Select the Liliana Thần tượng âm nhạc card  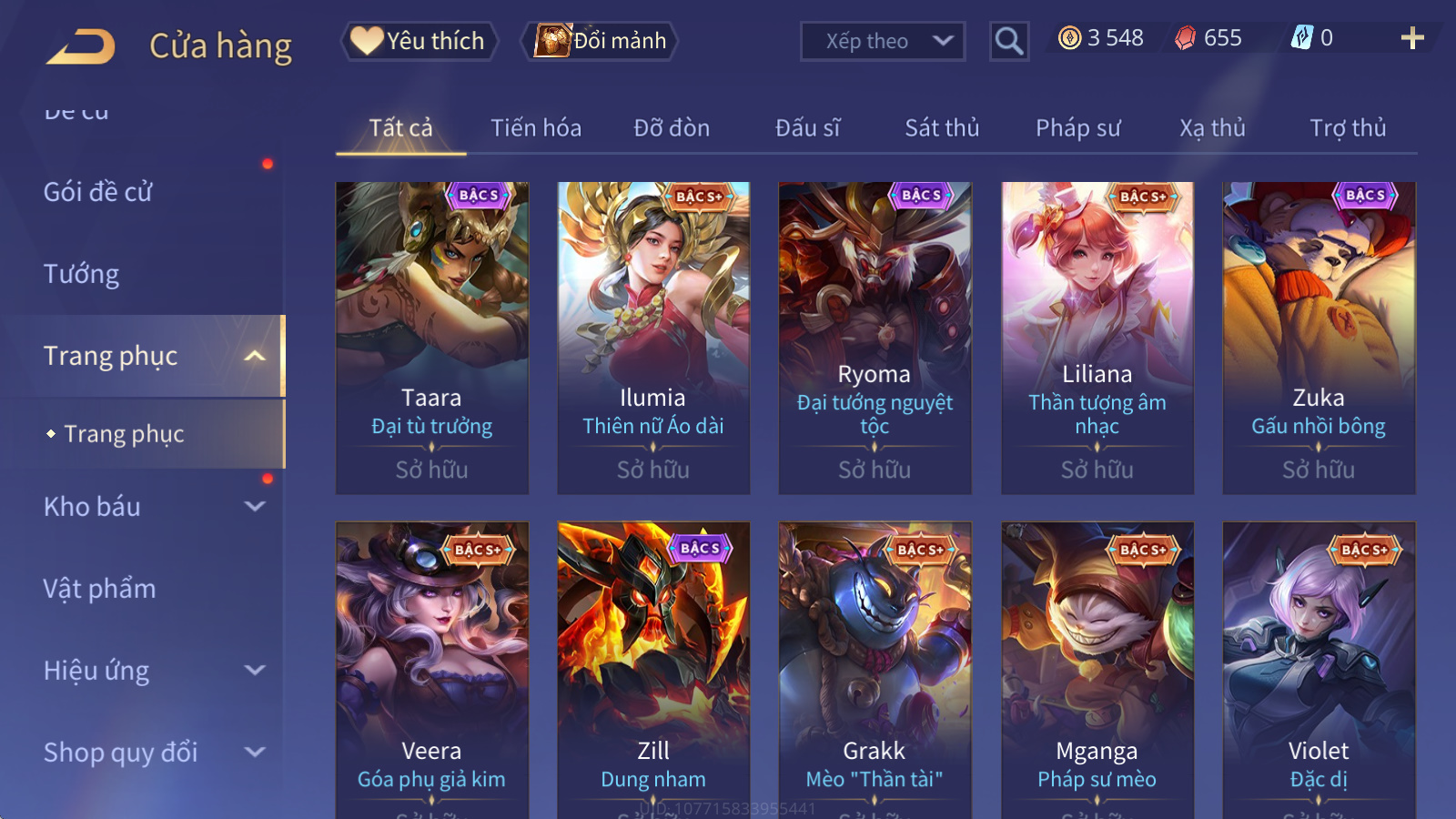tap(1097, 338)
